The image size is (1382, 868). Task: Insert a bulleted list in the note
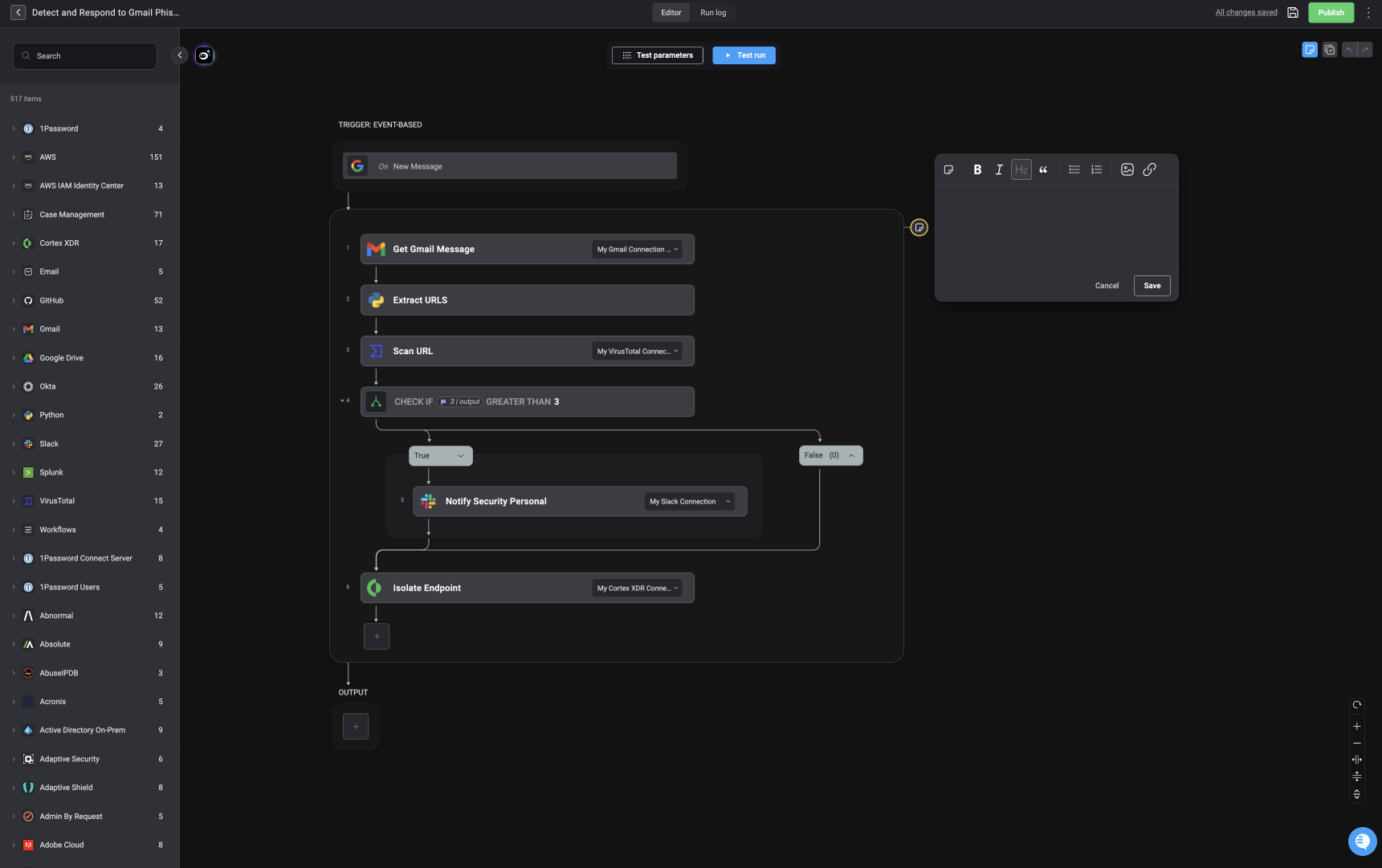click(x=1074, y=169)
